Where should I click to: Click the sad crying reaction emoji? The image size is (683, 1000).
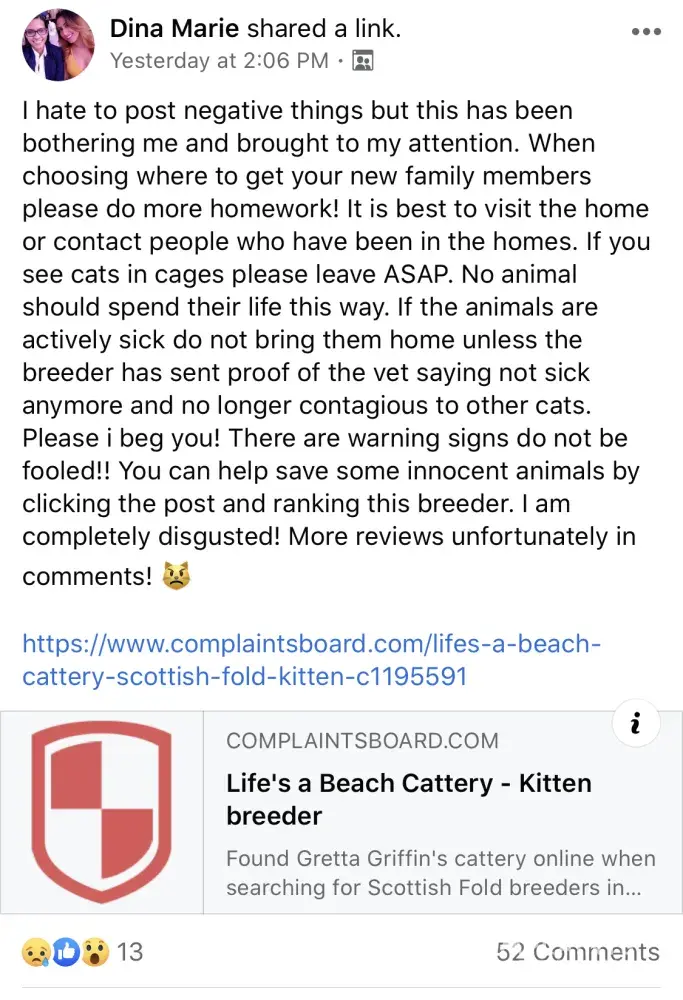point(37,952)
